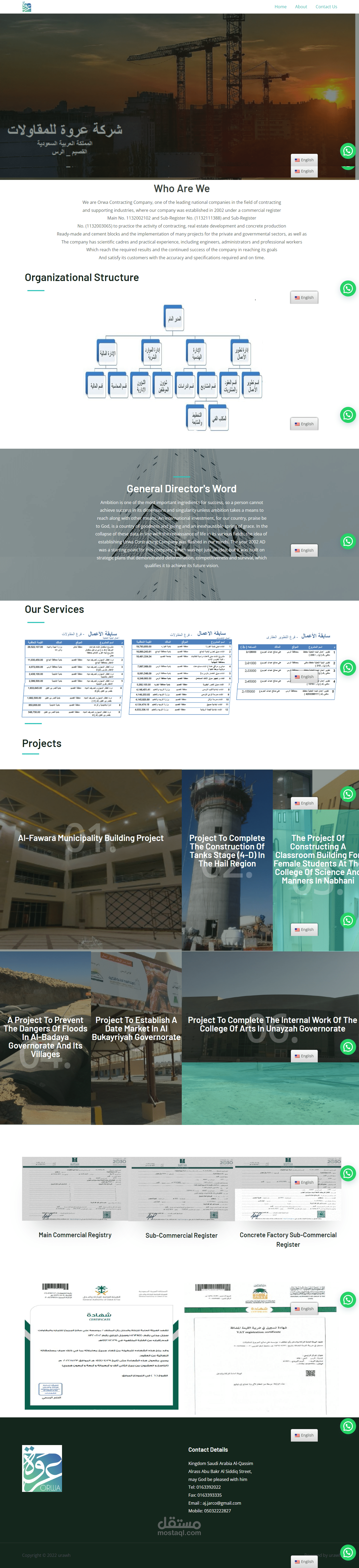Click WhatsApp icon beside the commercial registry documents

[348, 1173]
